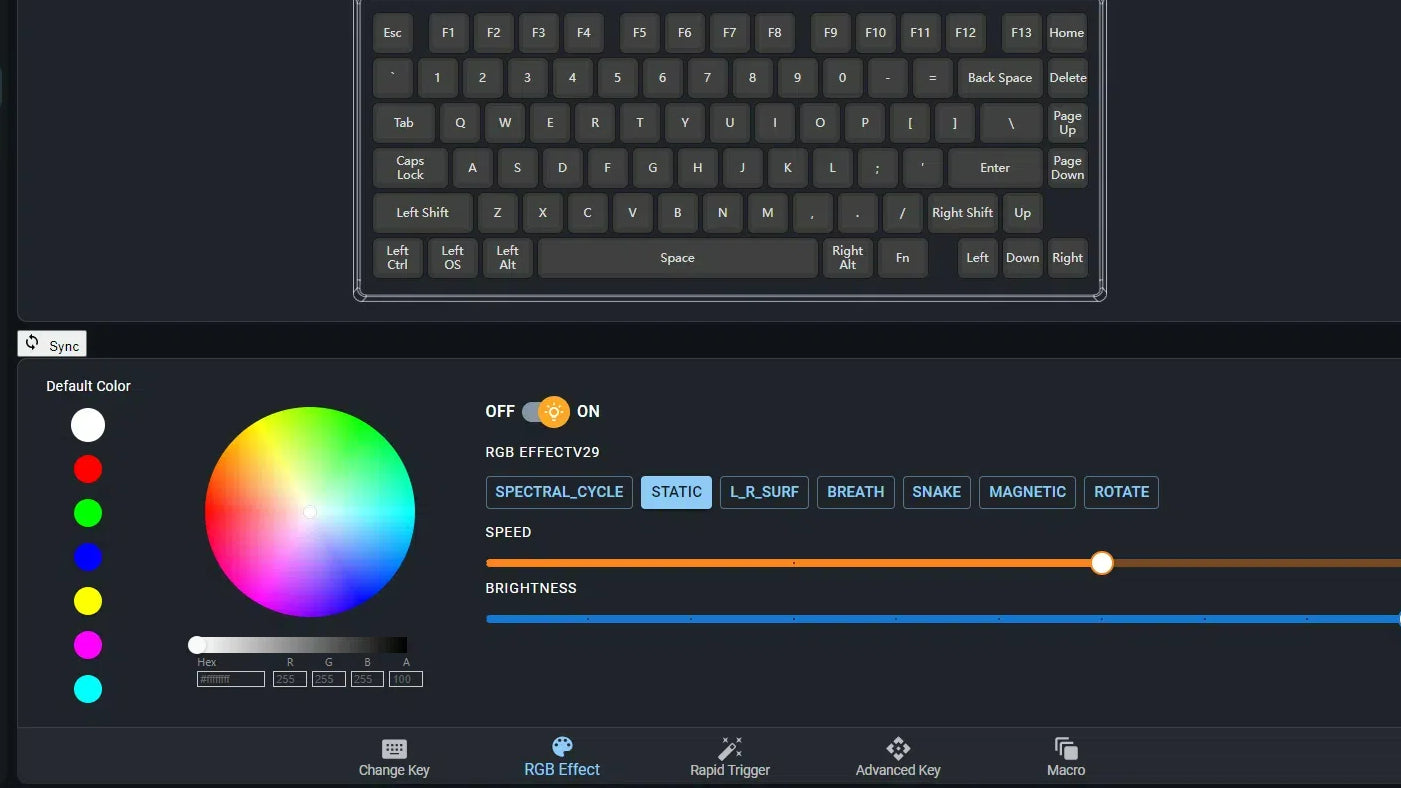The width and height of the screenshot is (1401, 788).
Task: Click the Sync refresh icon button
Action: pyautogui.click(x=52, y=344)
